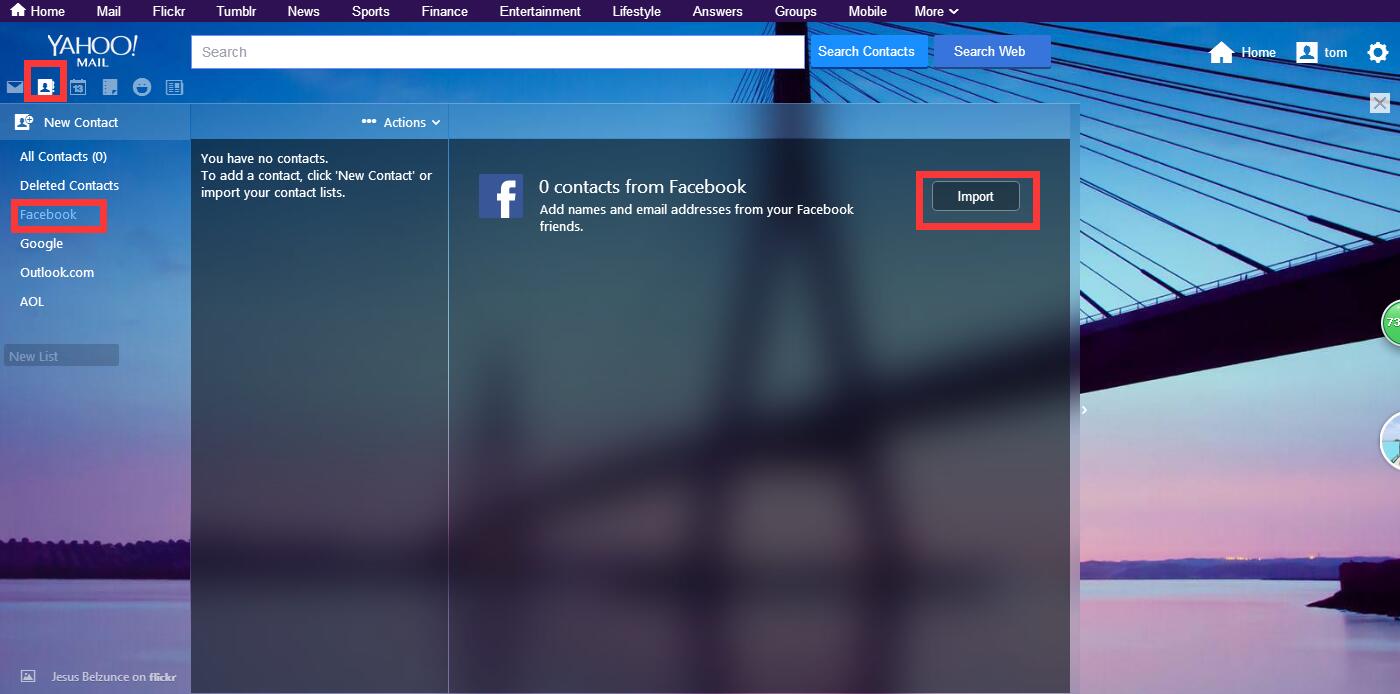
Task: Open the settings gear icon
Action: point(1378,52)
